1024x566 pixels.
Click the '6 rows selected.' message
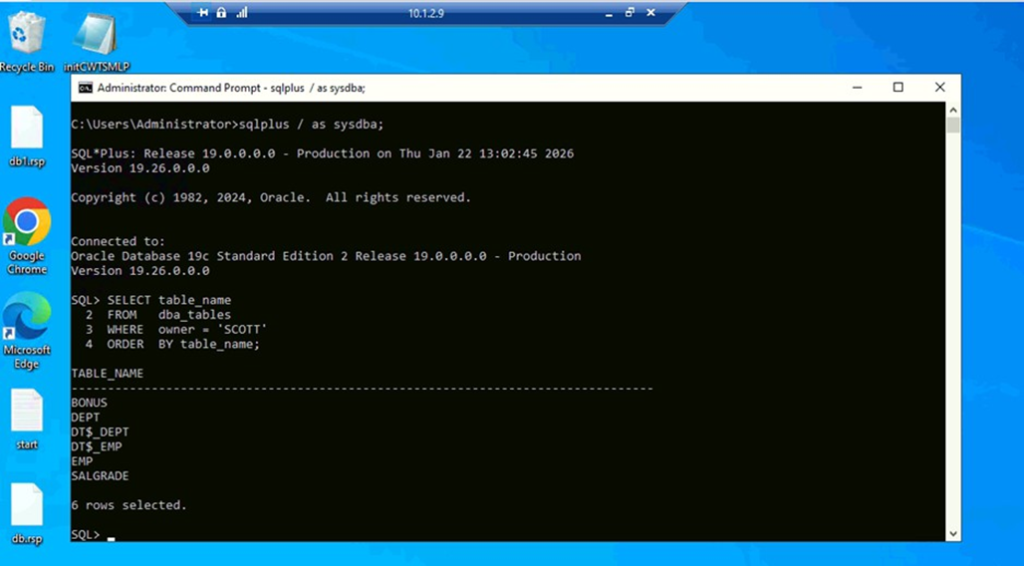[129, 505]
